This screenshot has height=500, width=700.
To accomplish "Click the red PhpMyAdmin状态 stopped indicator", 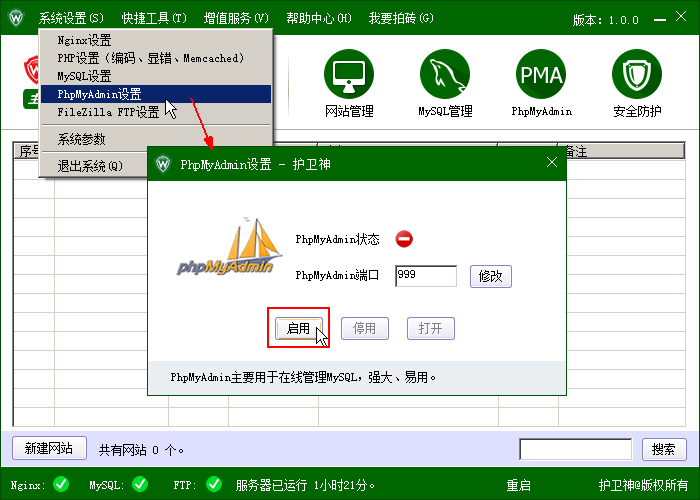I will pyautogui.click(x=404, y=239).
